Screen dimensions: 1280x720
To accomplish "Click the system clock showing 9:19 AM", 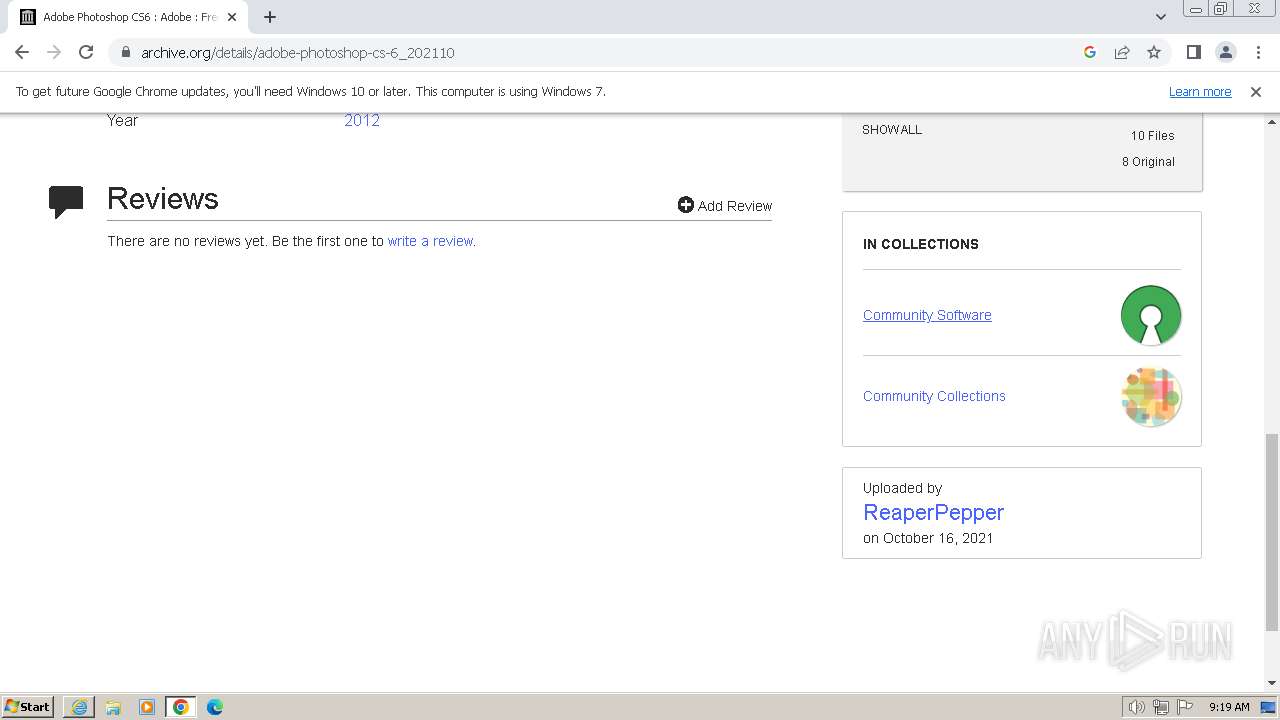I will point(1229,707).
